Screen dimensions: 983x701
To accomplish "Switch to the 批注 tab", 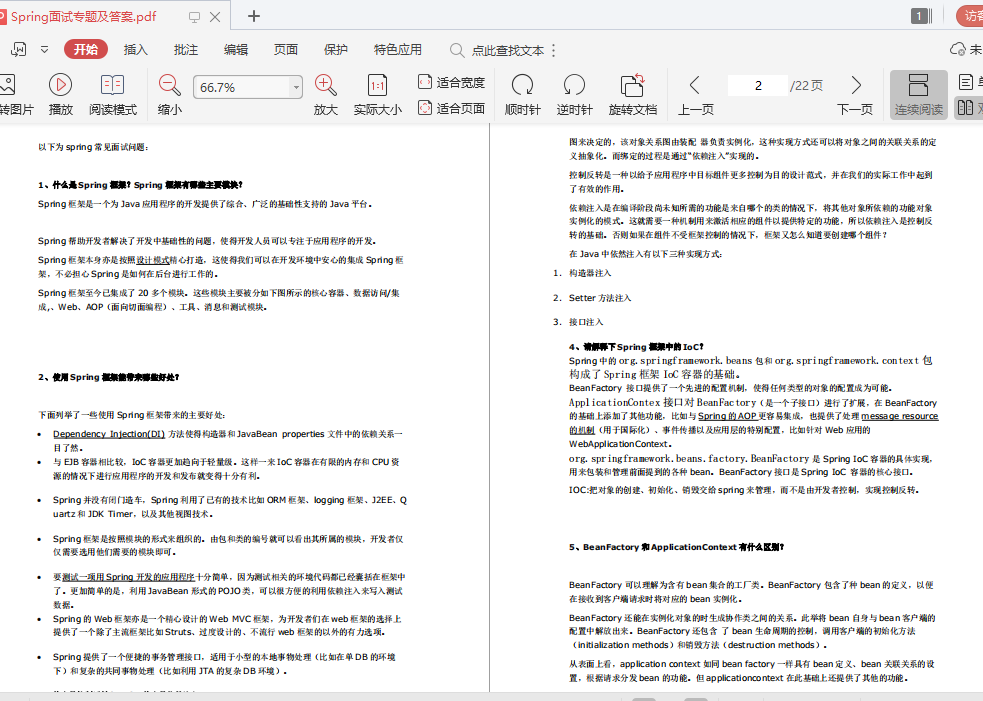I will click(x=186, y=50).
